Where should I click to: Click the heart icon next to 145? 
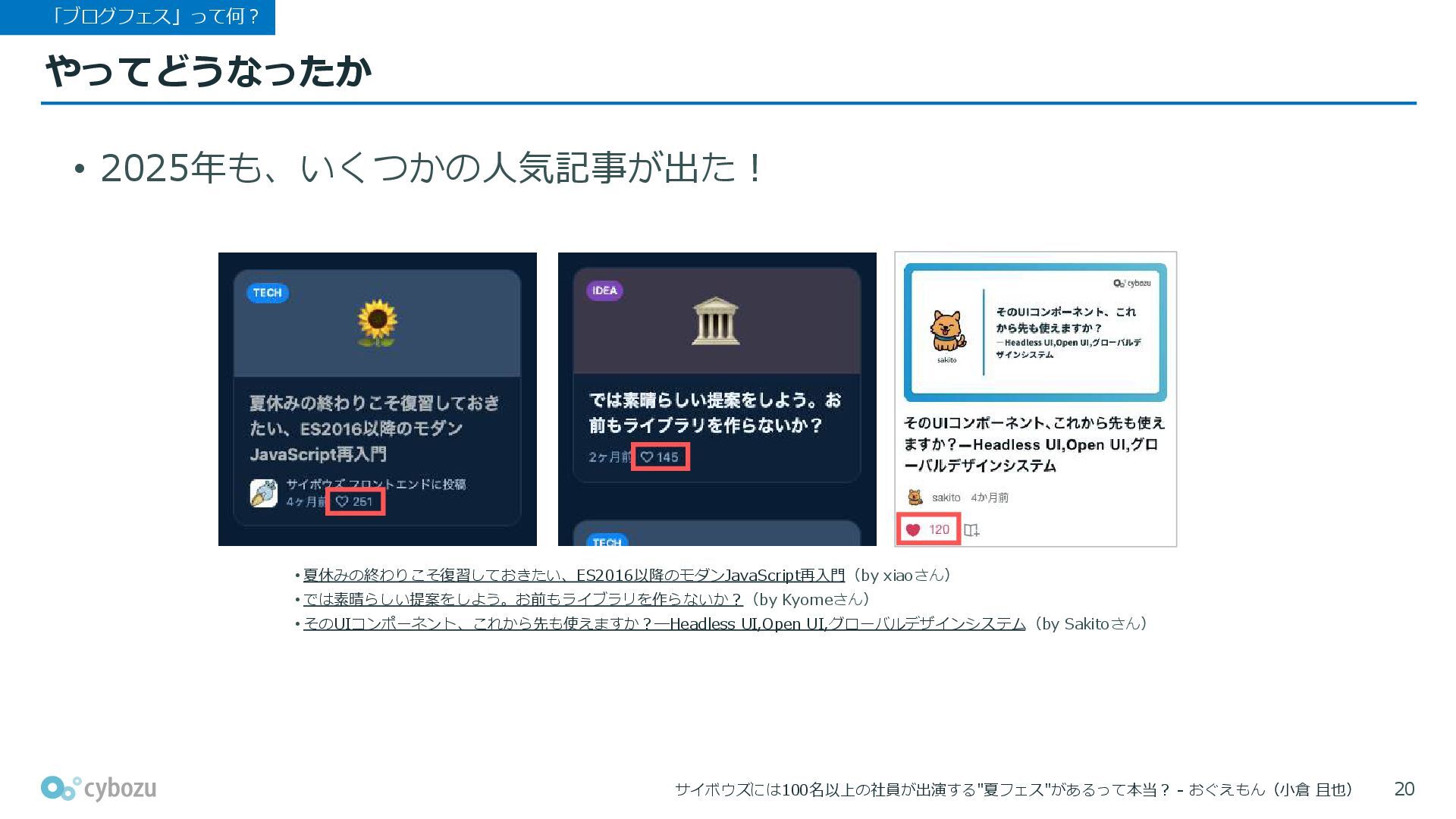(647, 457)
